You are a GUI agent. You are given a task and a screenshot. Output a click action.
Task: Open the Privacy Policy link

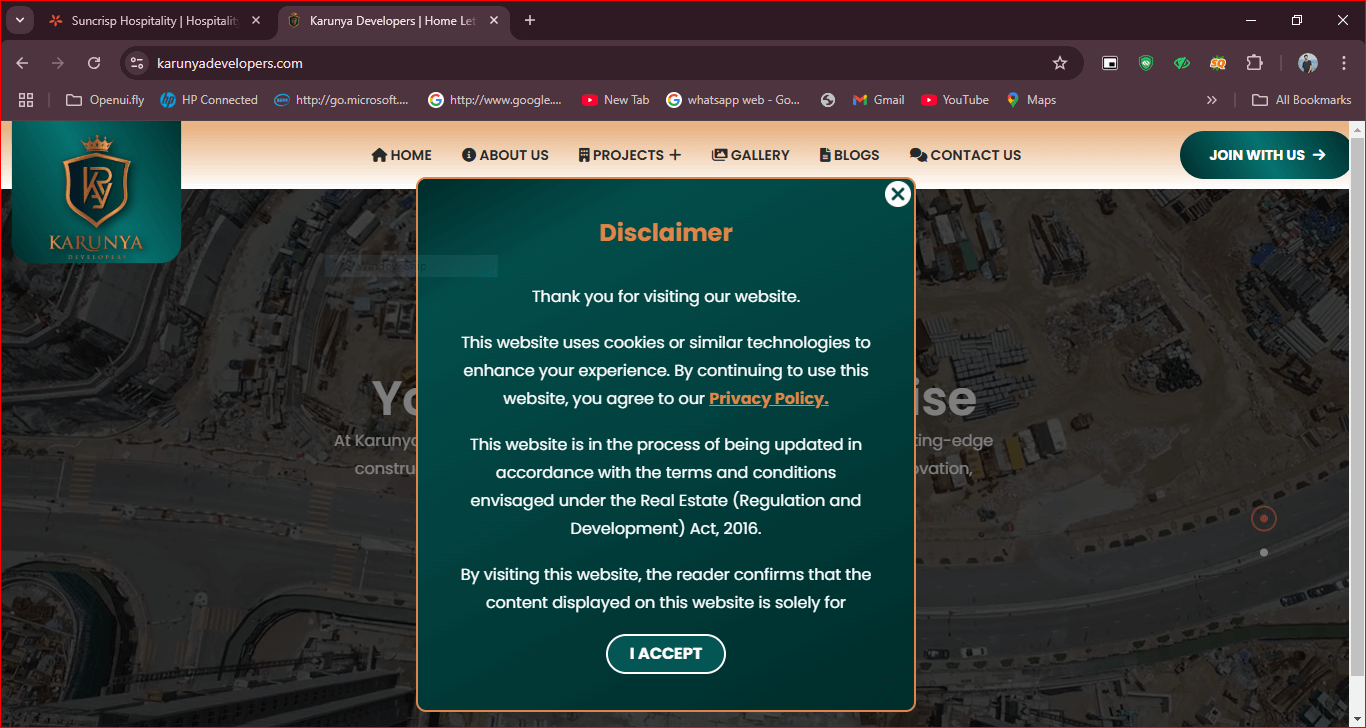[x=768, y=399]
